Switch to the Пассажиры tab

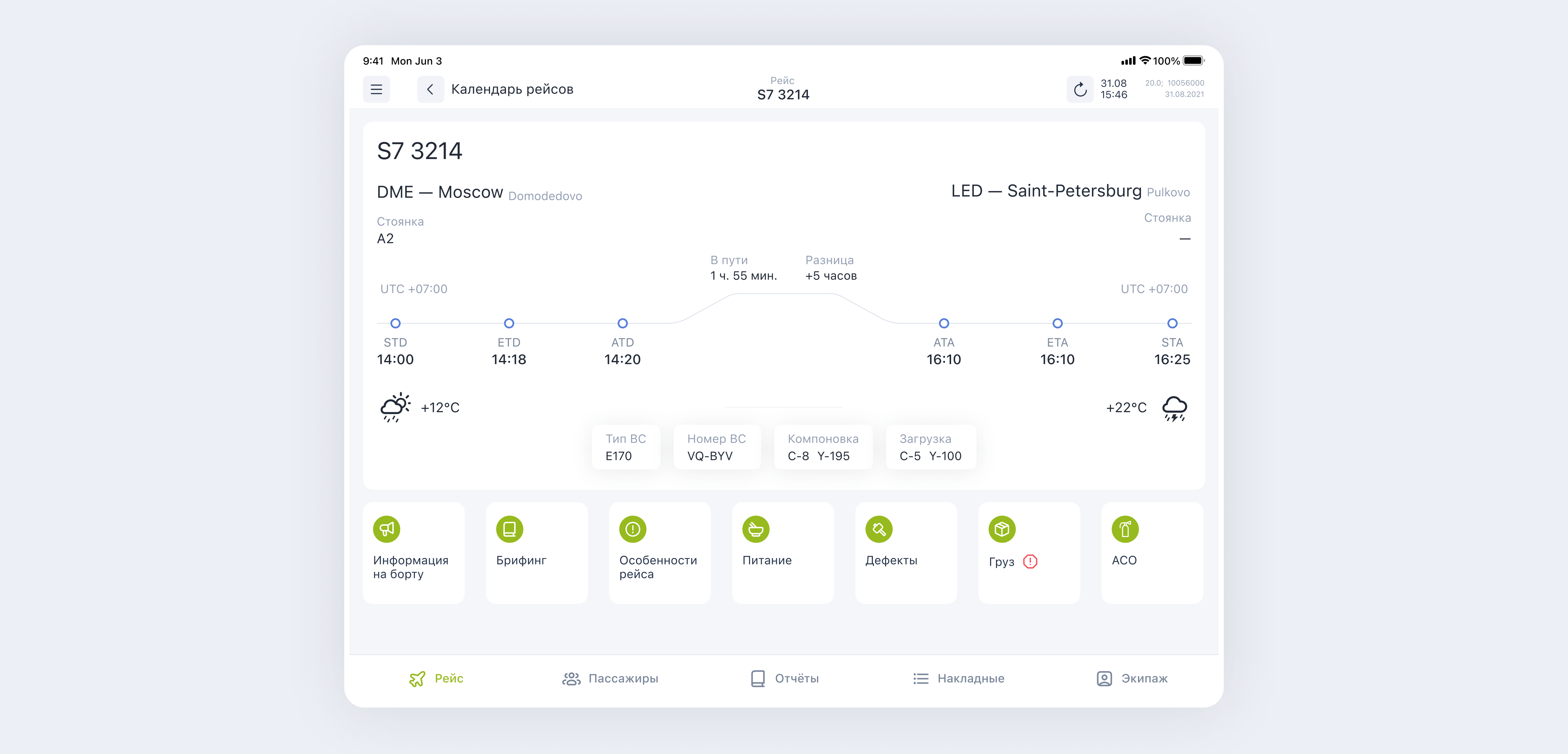pos(610,679)
